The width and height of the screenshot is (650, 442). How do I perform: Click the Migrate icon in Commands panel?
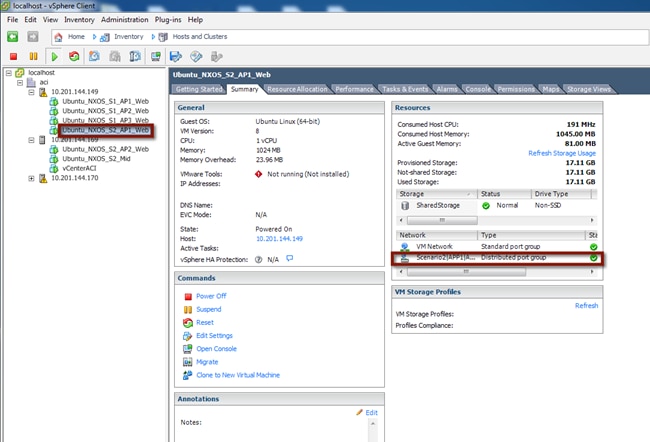(188, 362)
